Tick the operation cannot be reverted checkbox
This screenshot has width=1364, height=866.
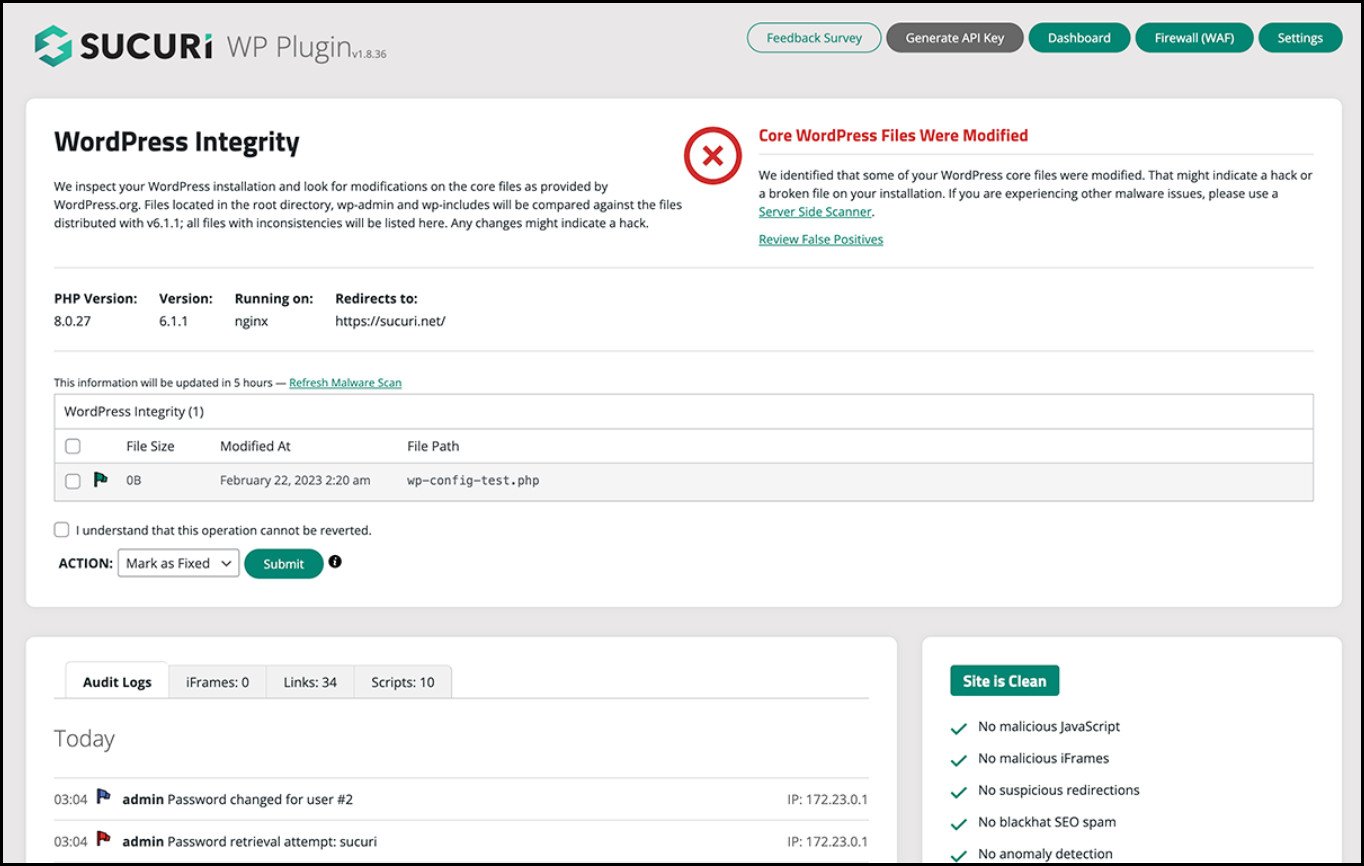(62, 530)
